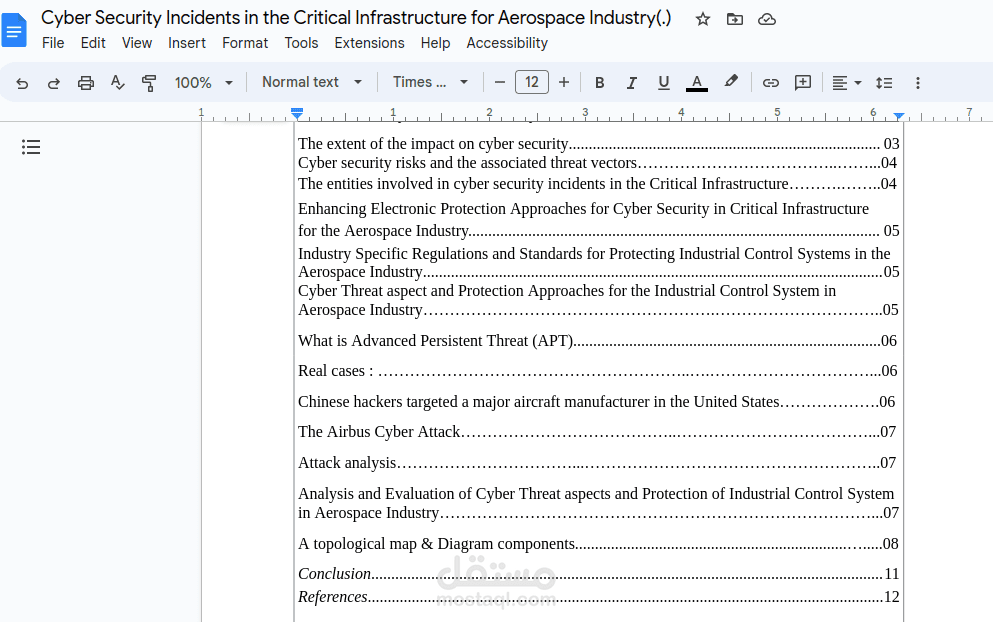Image resolution: width=993 pixels, height=622 pixels.
Task: Decrease the font size
Action: coord(500,82)
